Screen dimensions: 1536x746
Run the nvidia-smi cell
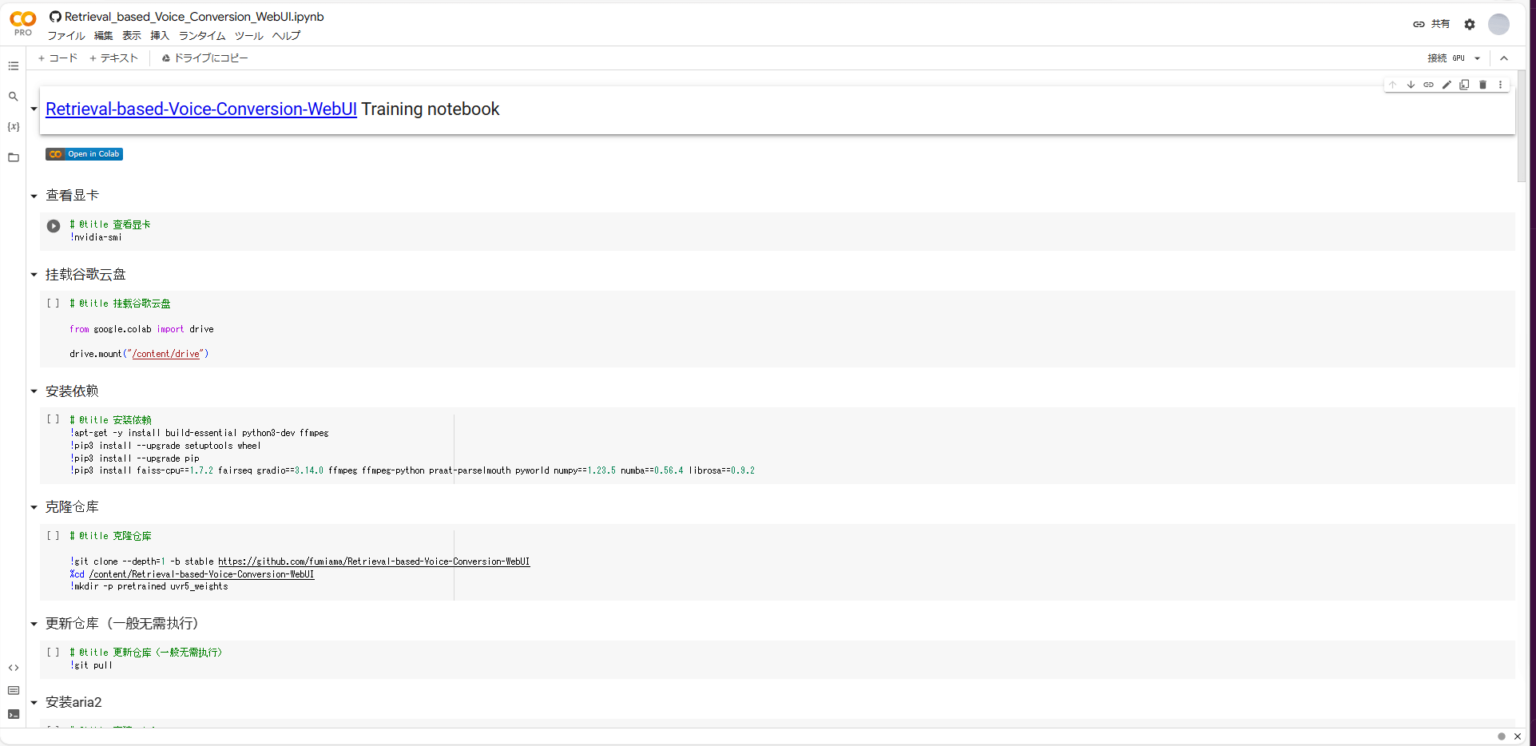pyautogui.click(x=54, y=226)
